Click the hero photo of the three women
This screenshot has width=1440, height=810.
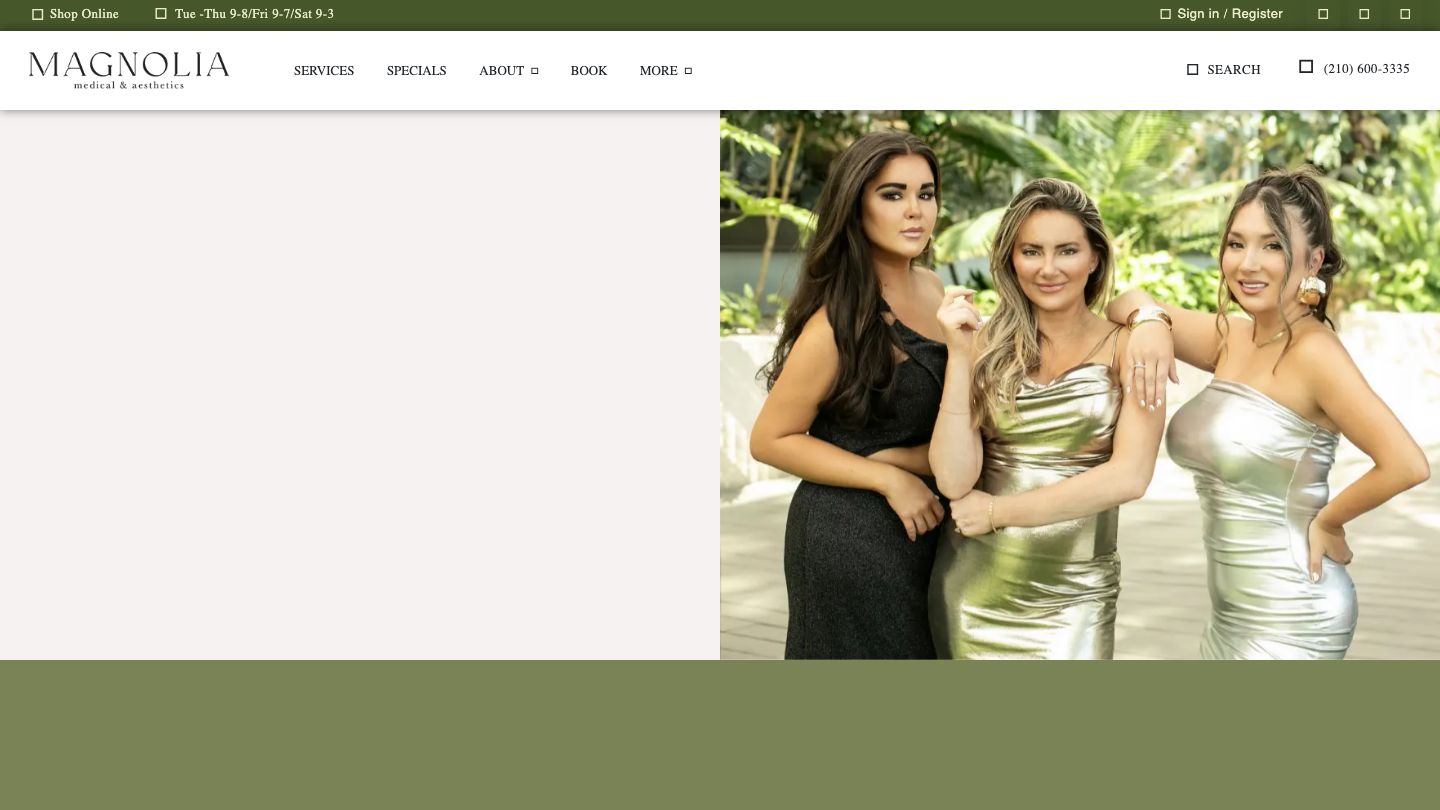coord(1079,385)
